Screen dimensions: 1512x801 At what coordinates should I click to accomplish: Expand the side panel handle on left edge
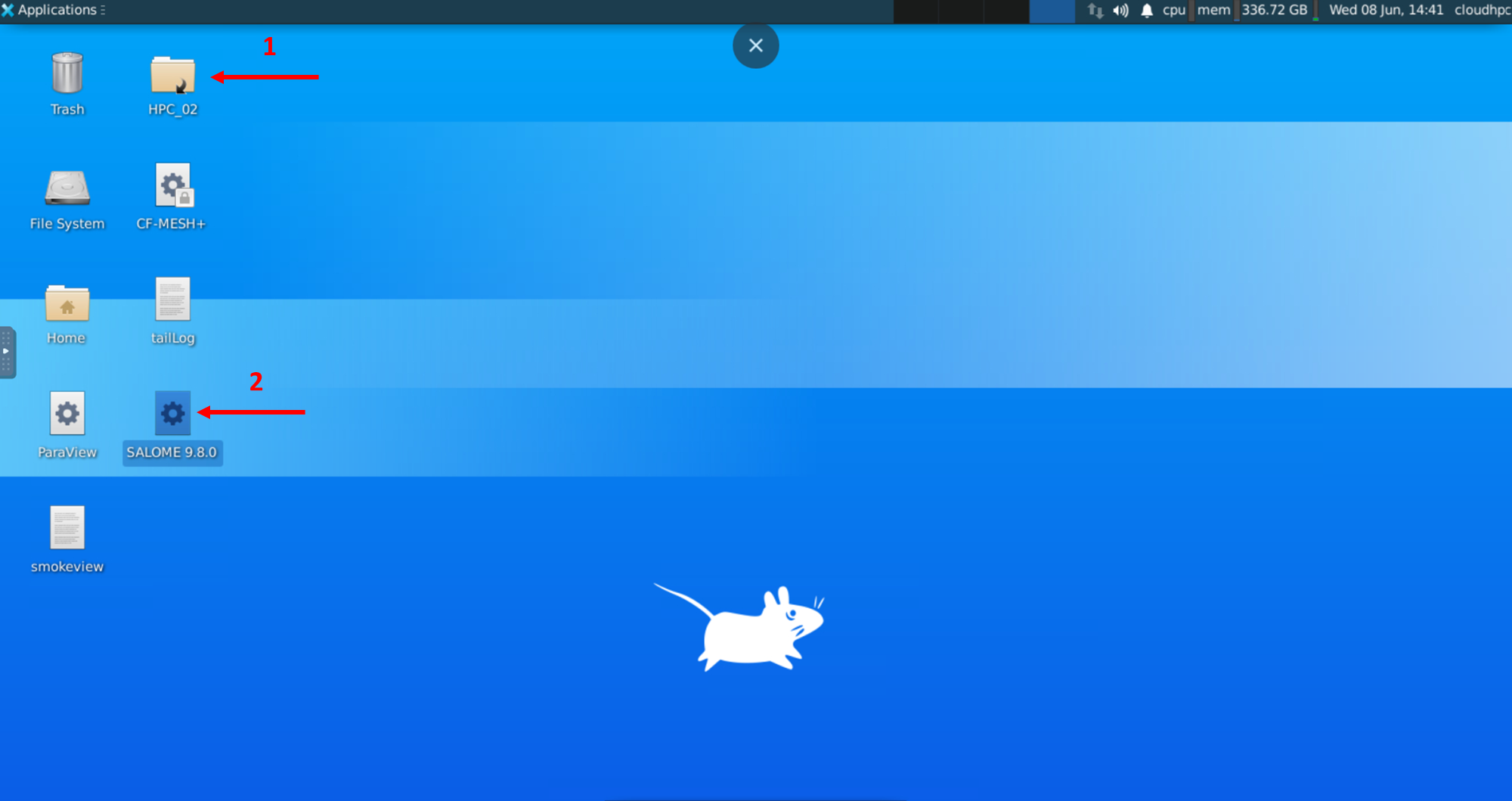[x=7, y=352]
